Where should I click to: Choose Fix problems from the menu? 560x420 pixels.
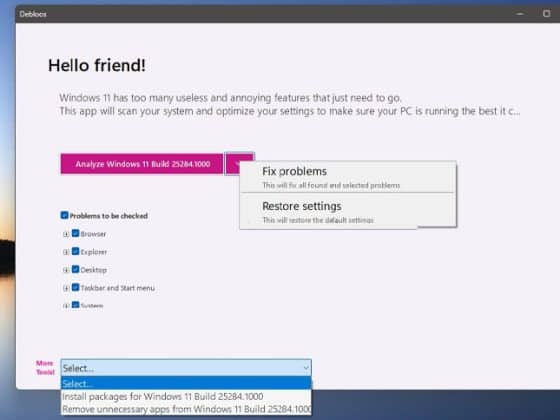[348, 178]
